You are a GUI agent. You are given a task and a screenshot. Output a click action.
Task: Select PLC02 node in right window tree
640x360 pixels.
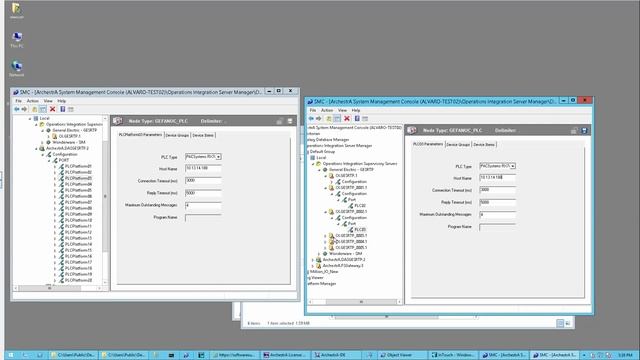[360, 206]
